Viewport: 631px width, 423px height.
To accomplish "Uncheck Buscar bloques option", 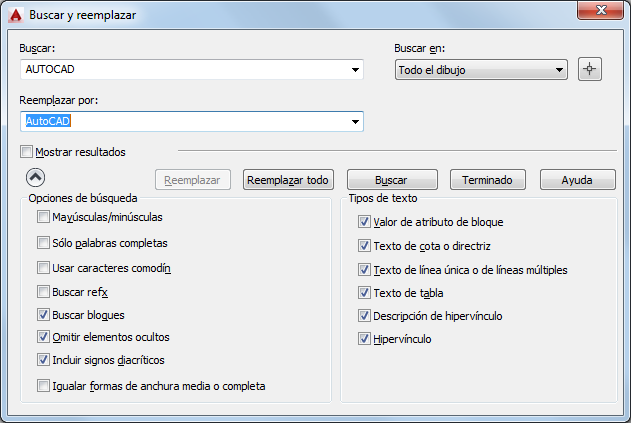I will click(43, 314).
